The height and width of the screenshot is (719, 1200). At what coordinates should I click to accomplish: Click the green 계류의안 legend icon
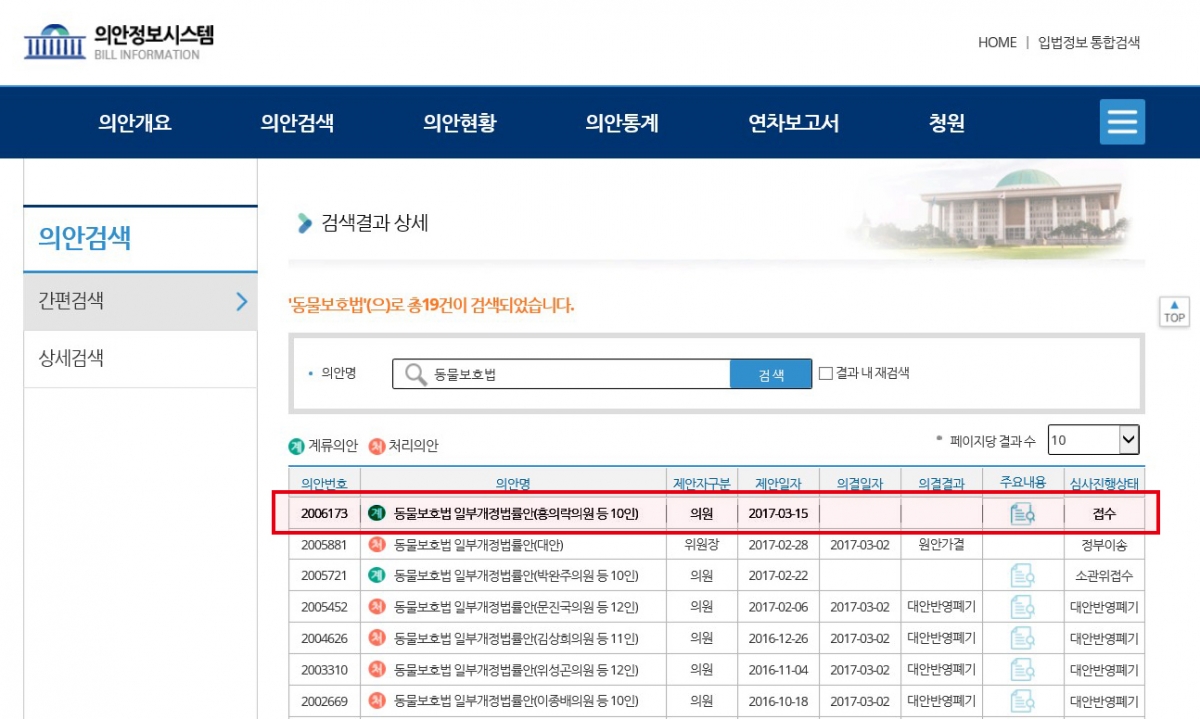(x=296, y=446)
